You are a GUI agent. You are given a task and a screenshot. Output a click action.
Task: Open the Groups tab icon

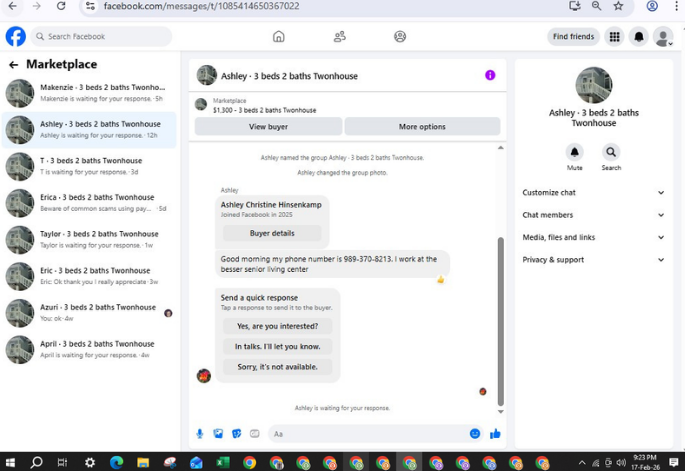point(400,36)
